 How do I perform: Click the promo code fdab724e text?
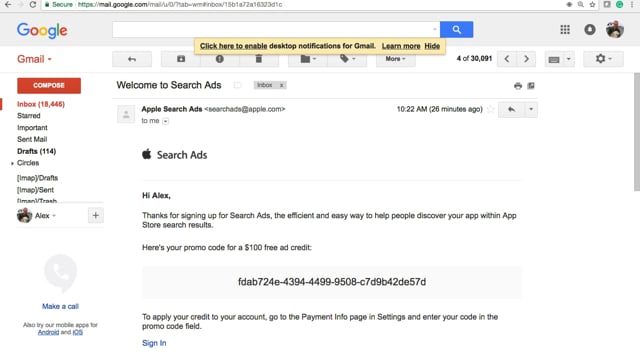point(332,282)
